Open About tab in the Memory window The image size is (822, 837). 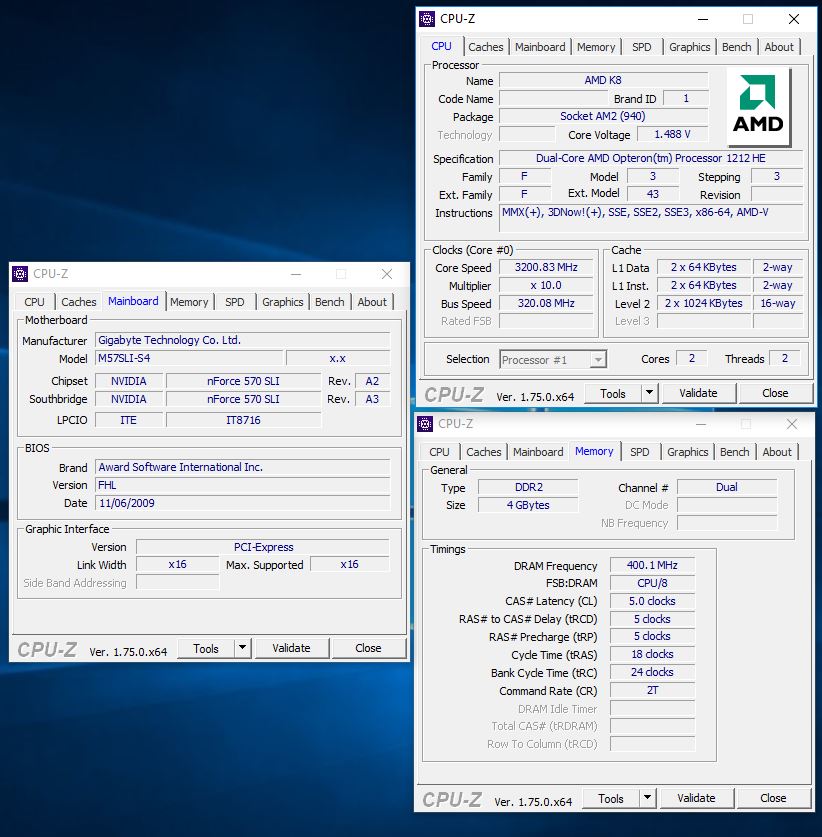point(777,452)
